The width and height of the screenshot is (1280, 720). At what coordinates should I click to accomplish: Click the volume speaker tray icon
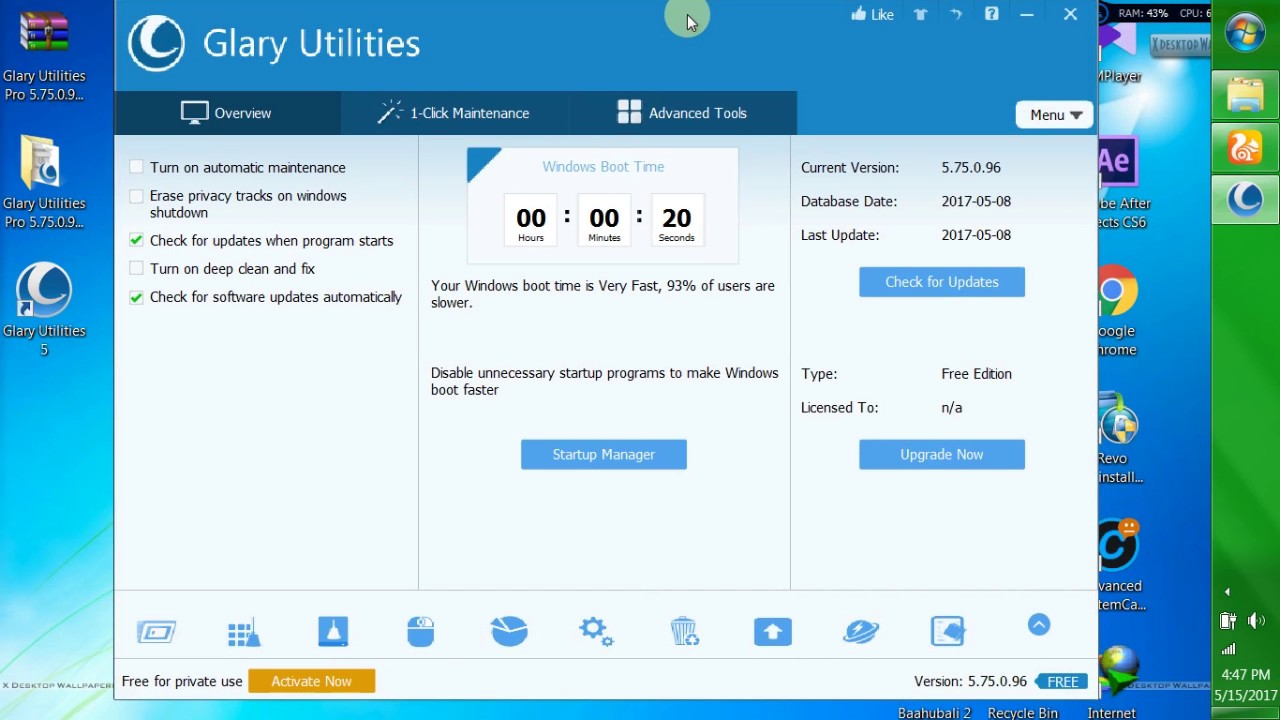point(1257,621)
